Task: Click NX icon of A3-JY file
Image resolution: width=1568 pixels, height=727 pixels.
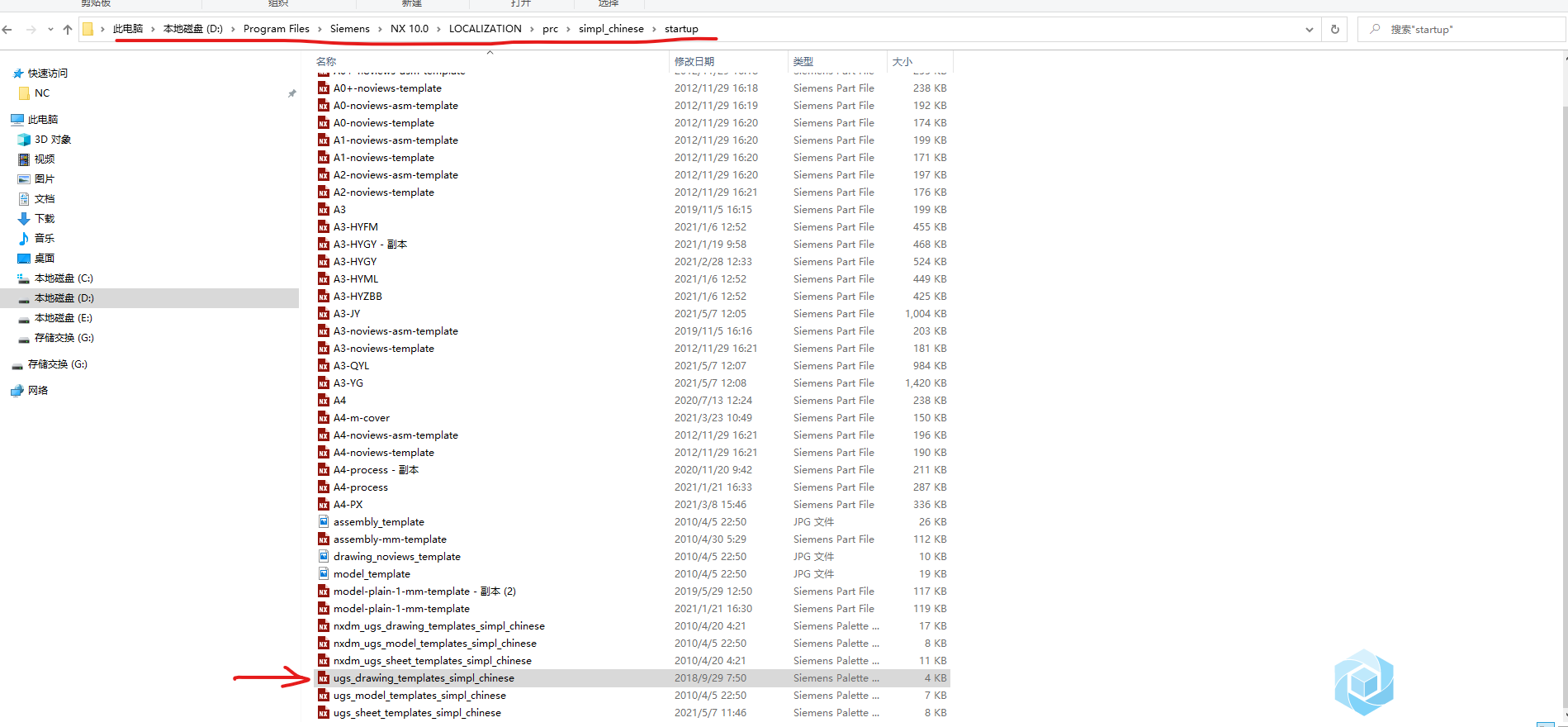Action: coord(324,314)
